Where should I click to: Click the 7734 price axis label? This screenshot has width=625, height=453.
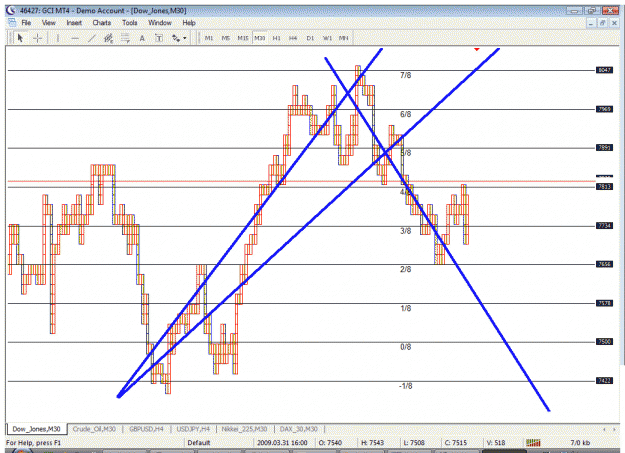pyautogui.click(x=604, y=226)
